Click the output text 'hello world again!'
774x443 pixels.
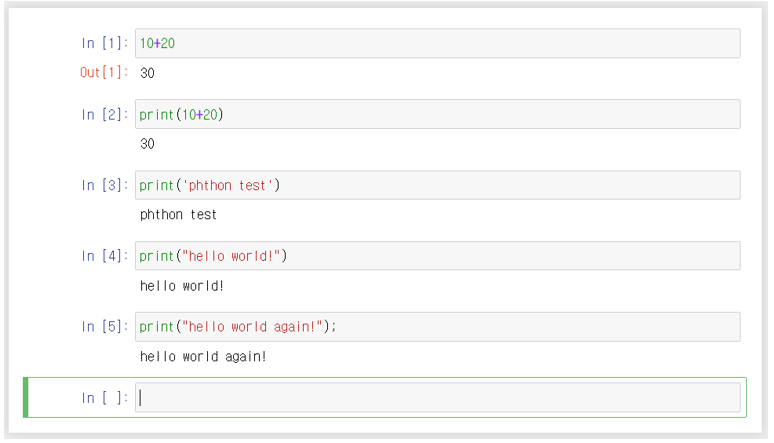pos(203,357)
